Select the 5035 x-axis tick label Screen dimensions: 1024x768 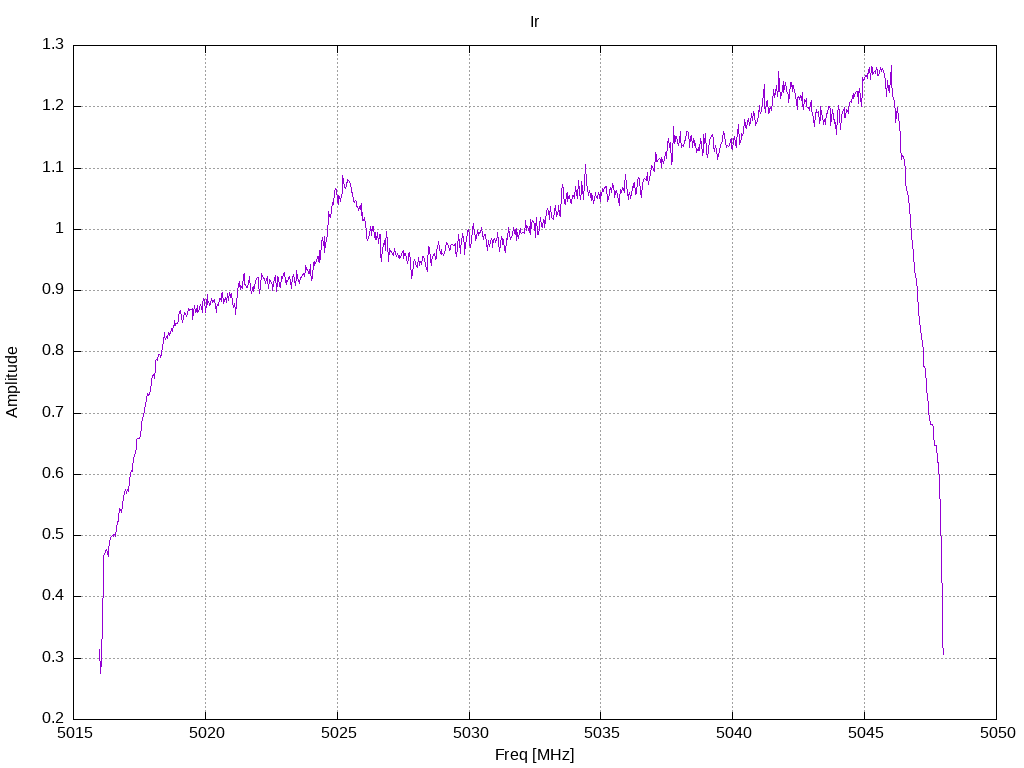click(600, 733)
